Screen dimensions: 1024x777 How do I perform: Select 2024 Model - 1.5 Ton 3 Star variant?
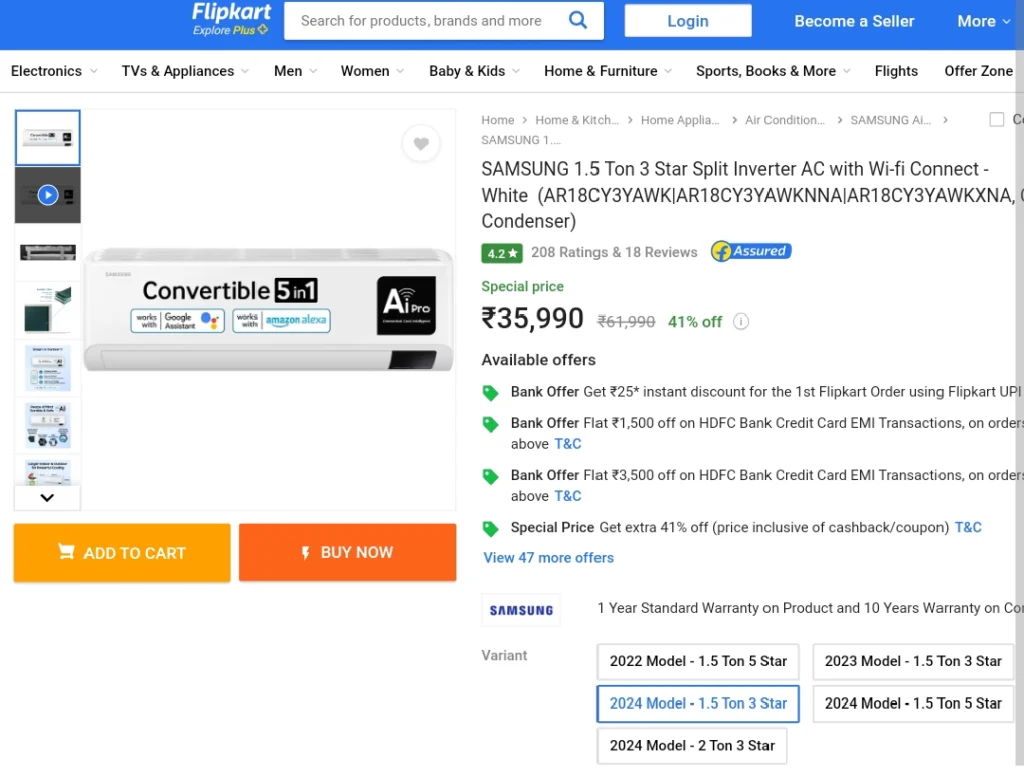(698, 704)
